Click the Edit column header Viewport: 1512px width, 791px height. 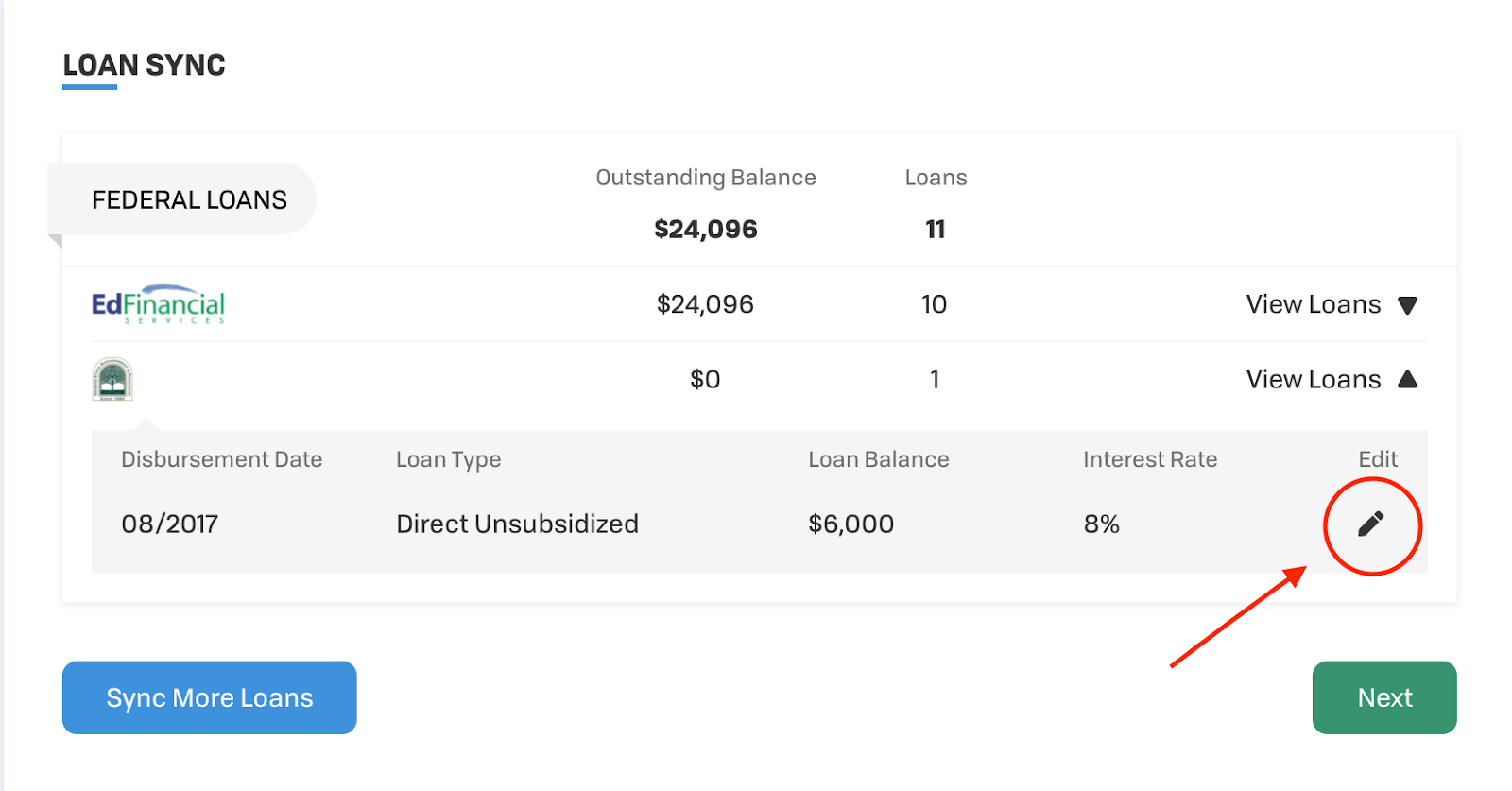pos(1377,459)
